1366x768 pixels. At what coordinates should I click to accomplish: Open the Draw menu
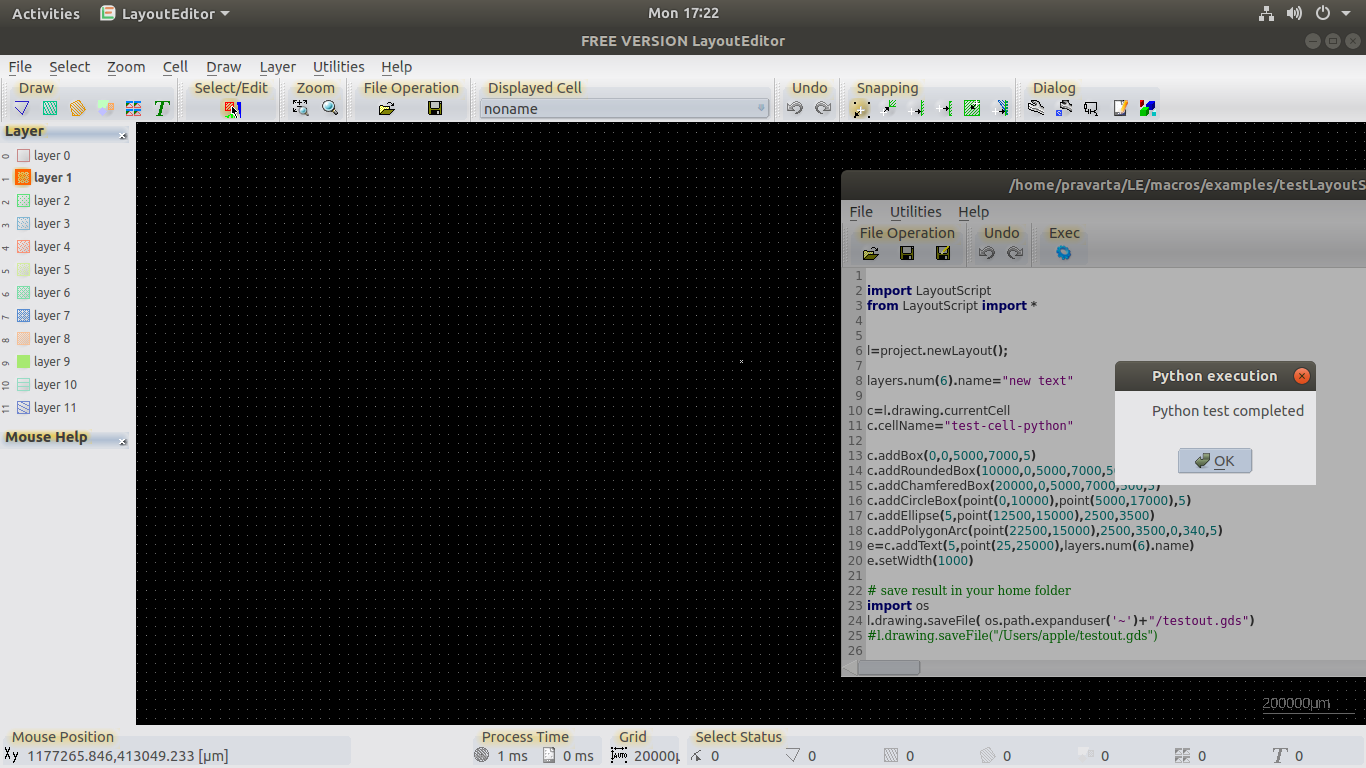pos(224,67)
